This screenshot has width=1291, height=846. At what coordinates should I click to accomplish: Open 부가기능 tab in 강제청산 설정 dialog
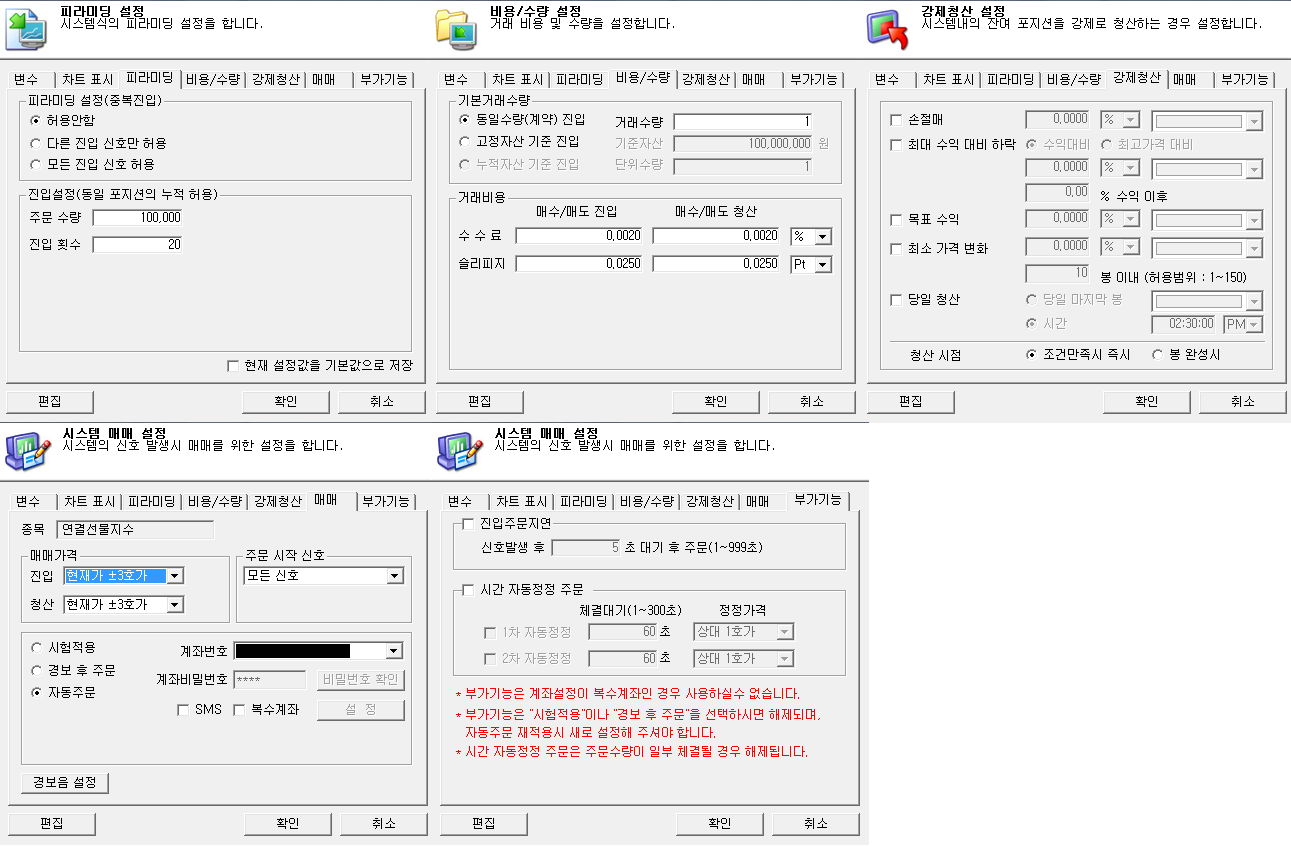(x=1244, y=79)
